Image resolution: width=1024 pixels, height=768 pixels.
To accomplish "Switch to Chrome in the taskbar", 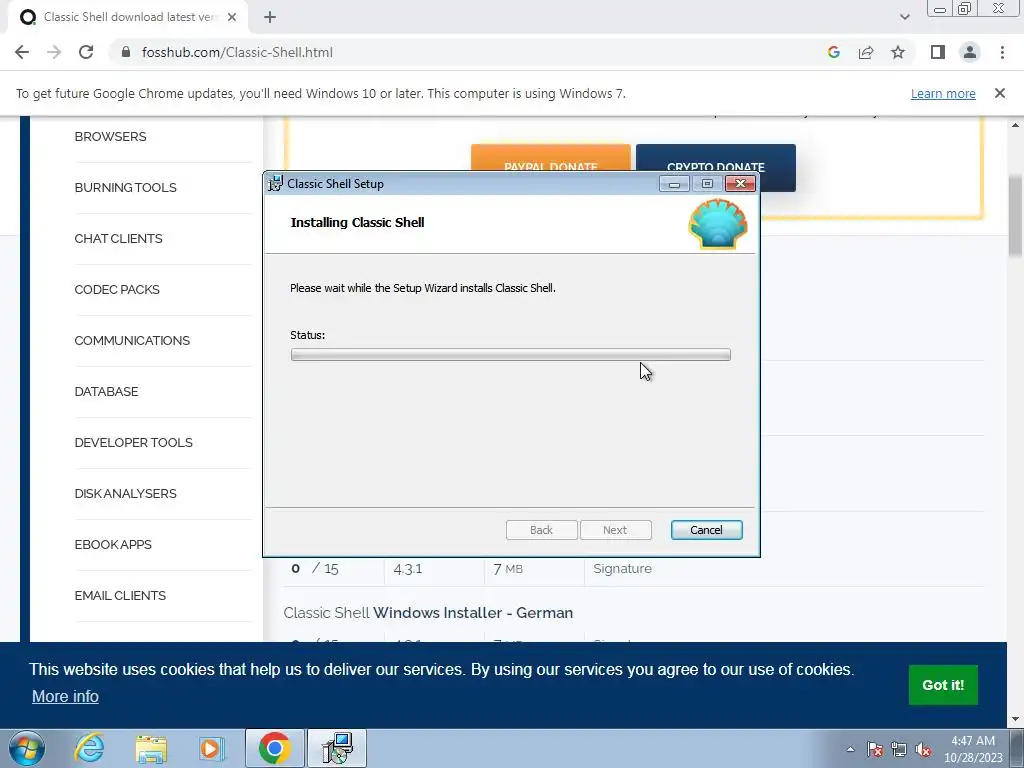I will [x=274, y=748].
